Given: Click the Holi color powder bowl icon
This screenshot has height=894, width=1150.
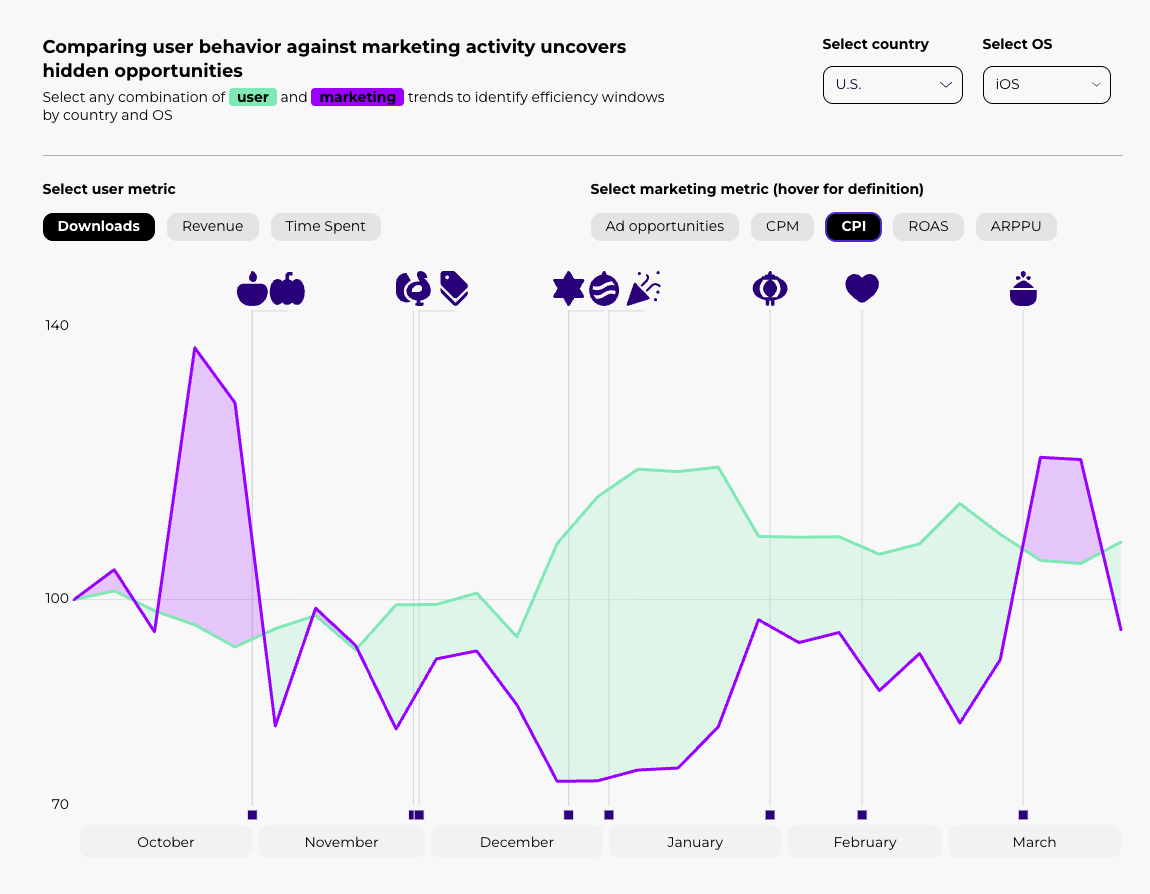Looking at the screenshot, I should pyautogui.click(x=1022, y=289).
